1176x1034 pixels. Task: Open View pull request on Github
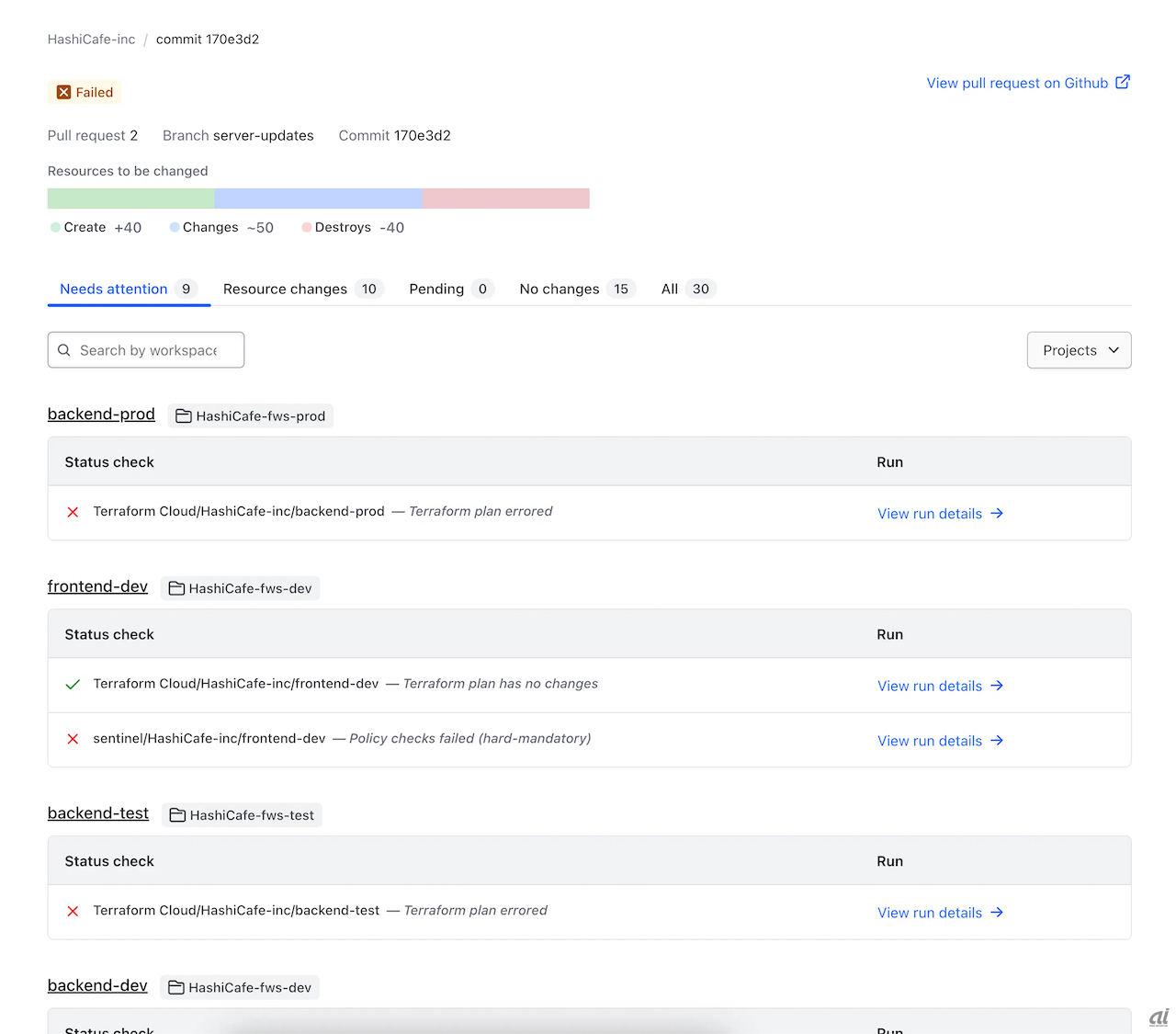1017,83
